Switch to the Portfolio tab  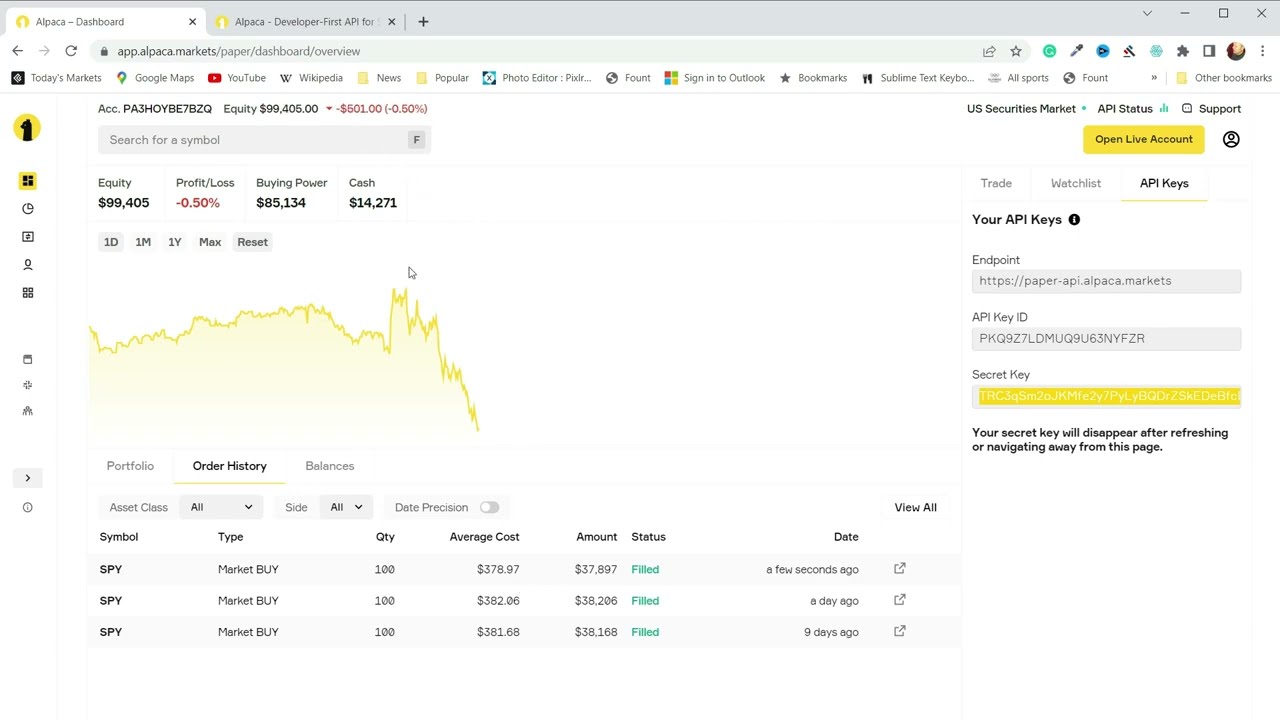point(130,466)
